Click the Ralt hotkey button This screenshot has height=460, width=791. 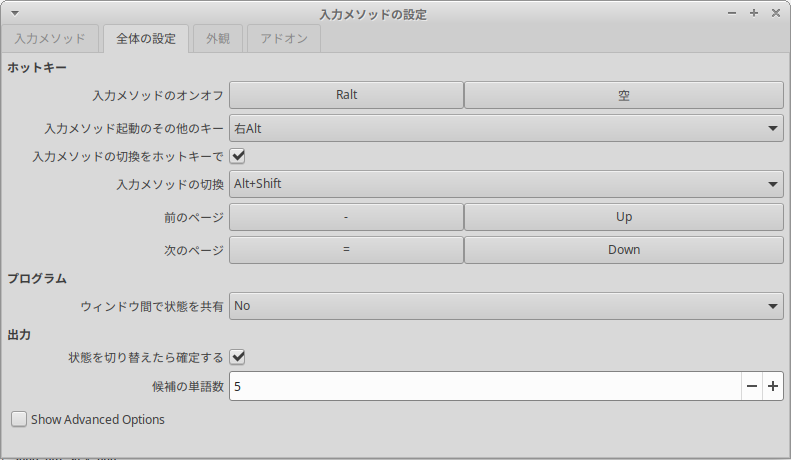click(346, 95)
